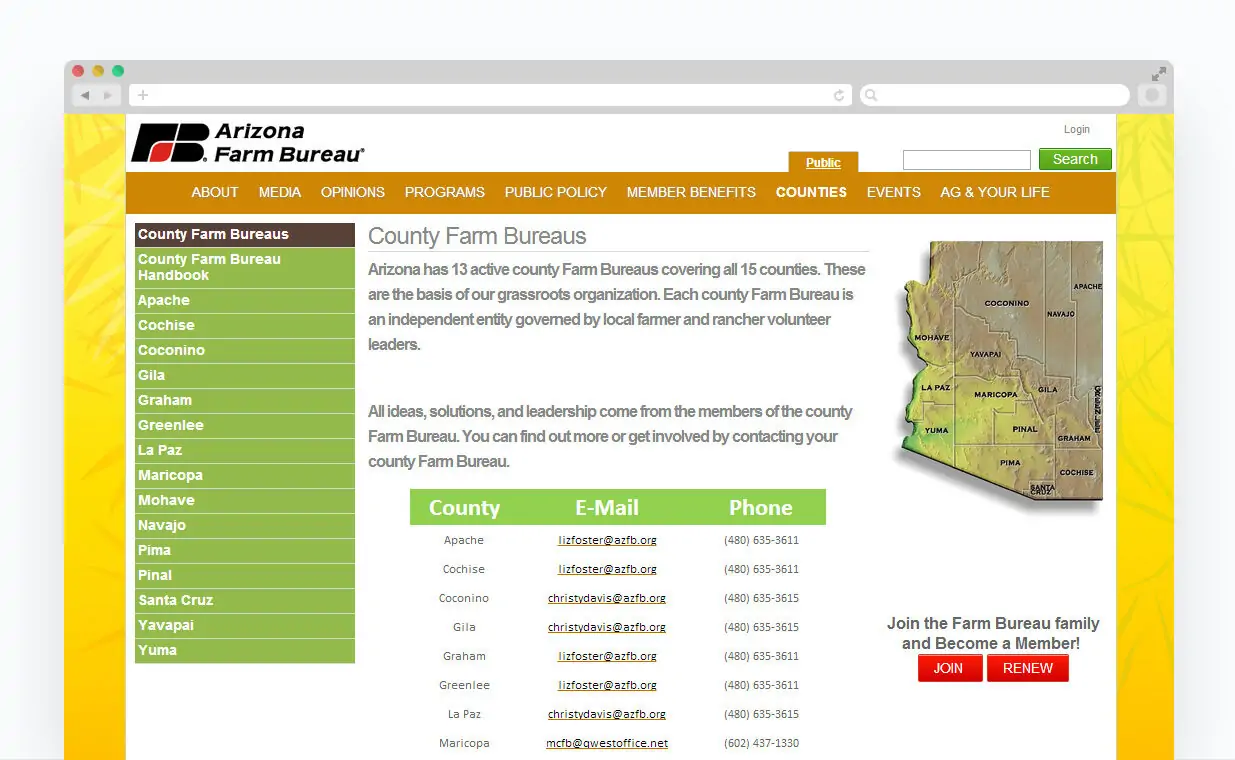Click the fullscreen expand arrows icon
Screen dimensions: 1235x760
coord(1158,74)
